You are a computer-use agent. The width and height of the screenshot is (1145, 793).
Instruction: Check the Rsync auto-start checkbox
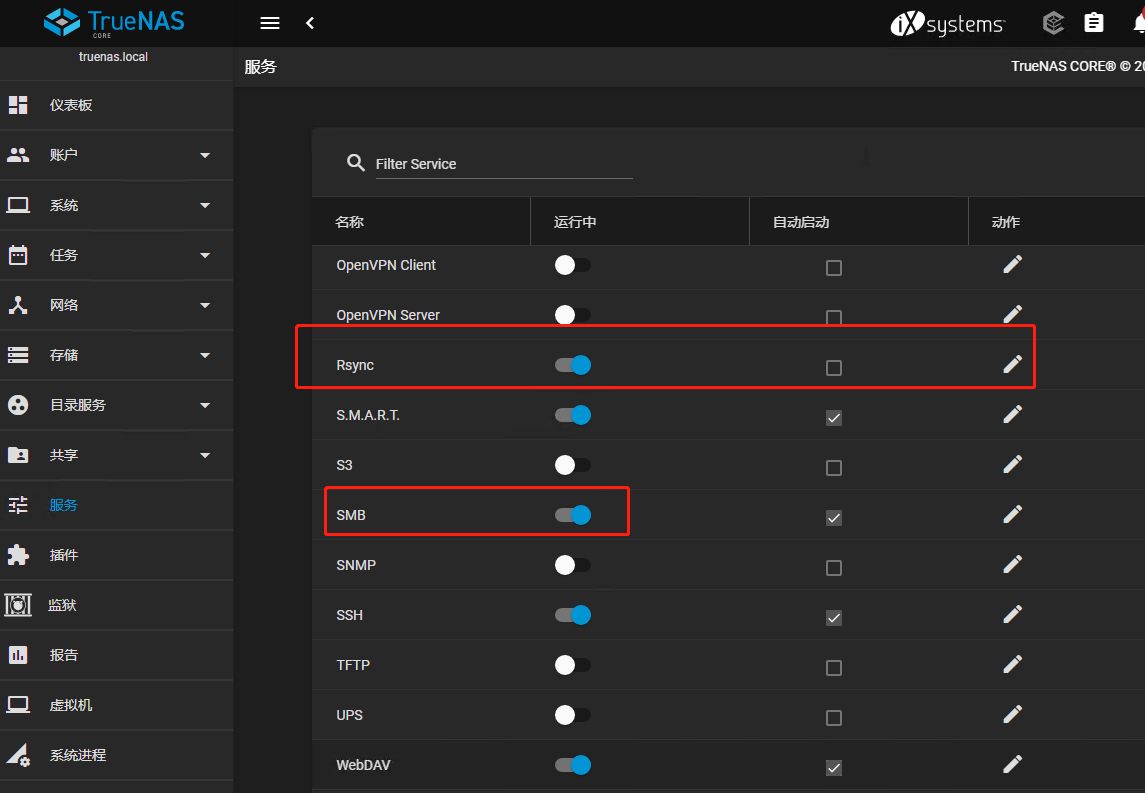tap(834, 368)
